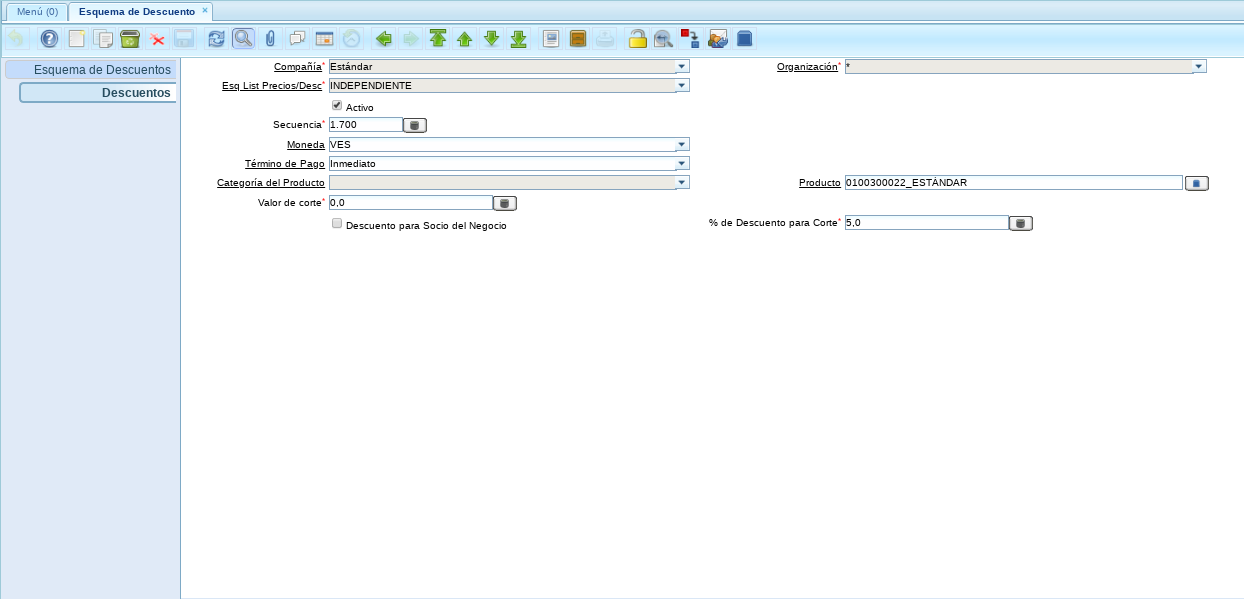Open the paperclip Attachment icon
Screen dimensions: 1244x599
click(270, 39)
